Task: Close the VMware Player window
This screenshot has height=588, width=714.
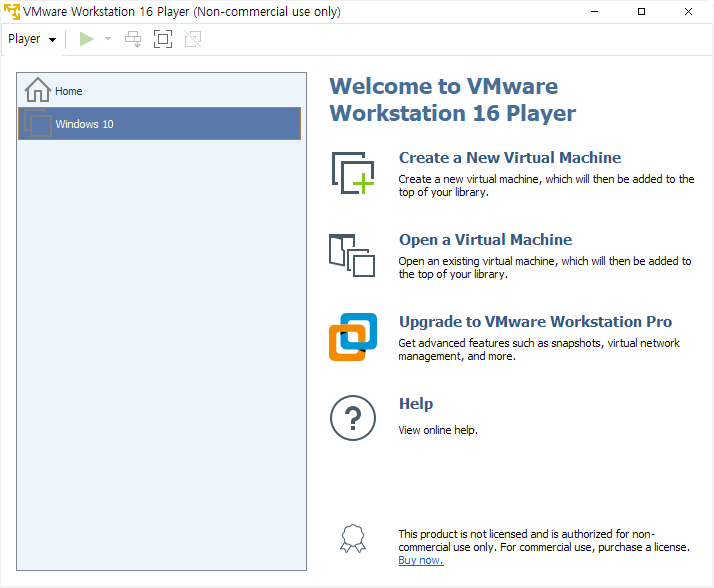Action: coord(688,11)
